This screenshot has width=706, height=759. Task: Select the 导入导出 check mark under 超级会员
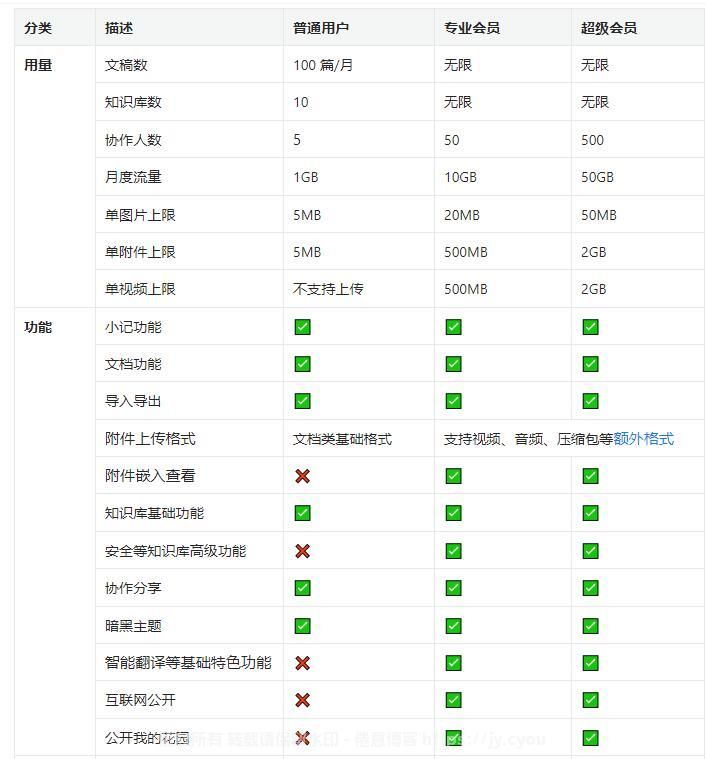[590, 401]
